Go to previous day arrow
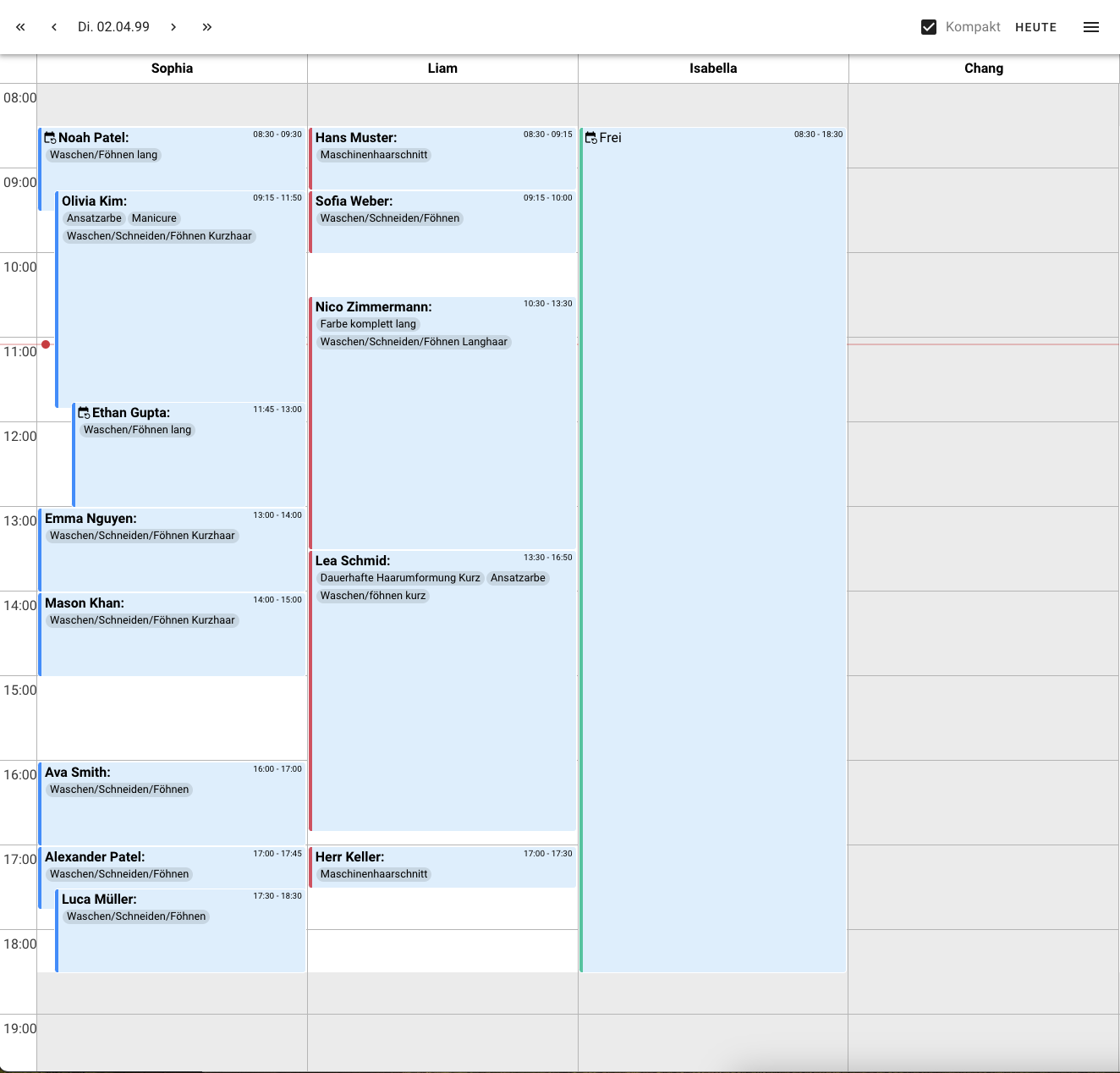 tap(54, 27)
